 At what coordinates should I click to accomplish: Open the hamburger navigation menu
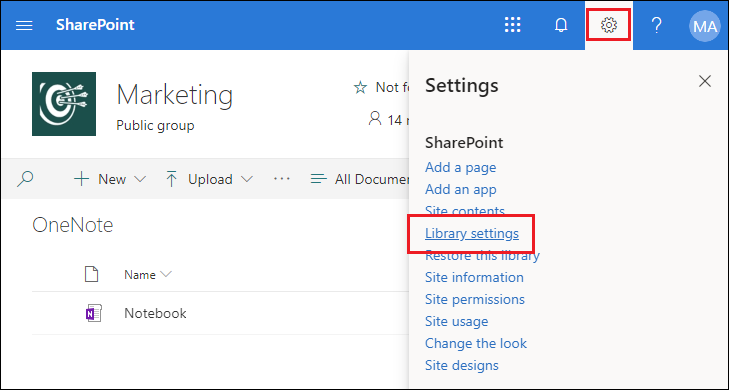point(24,25)
